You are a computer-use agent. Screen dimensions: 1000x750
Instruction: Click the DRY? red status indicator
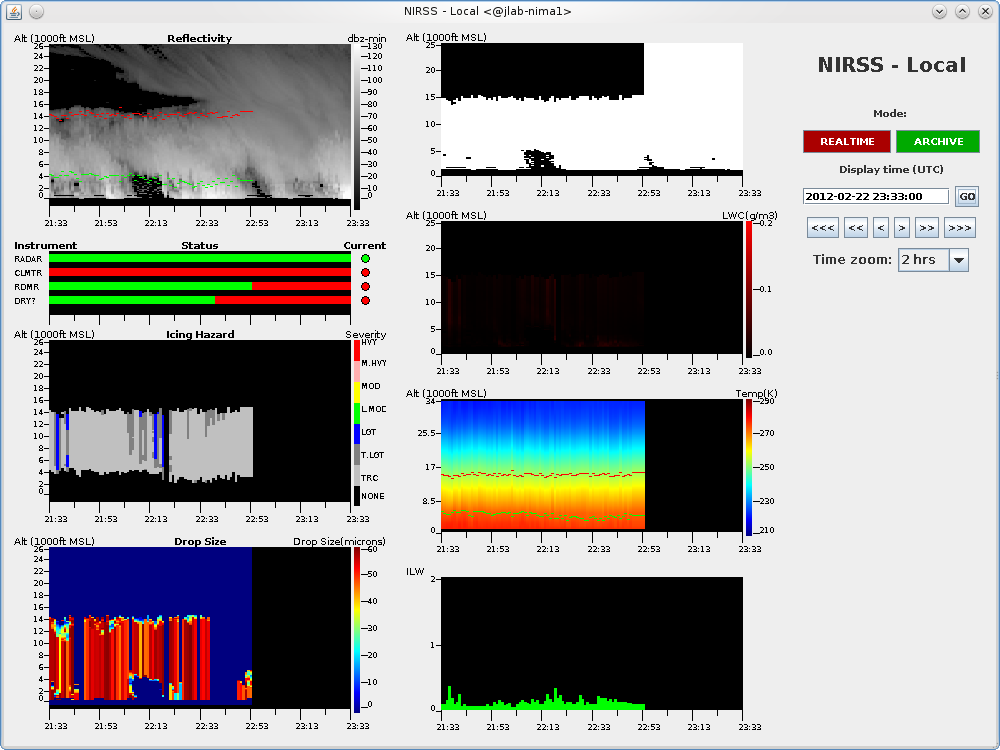pos(365,300)
